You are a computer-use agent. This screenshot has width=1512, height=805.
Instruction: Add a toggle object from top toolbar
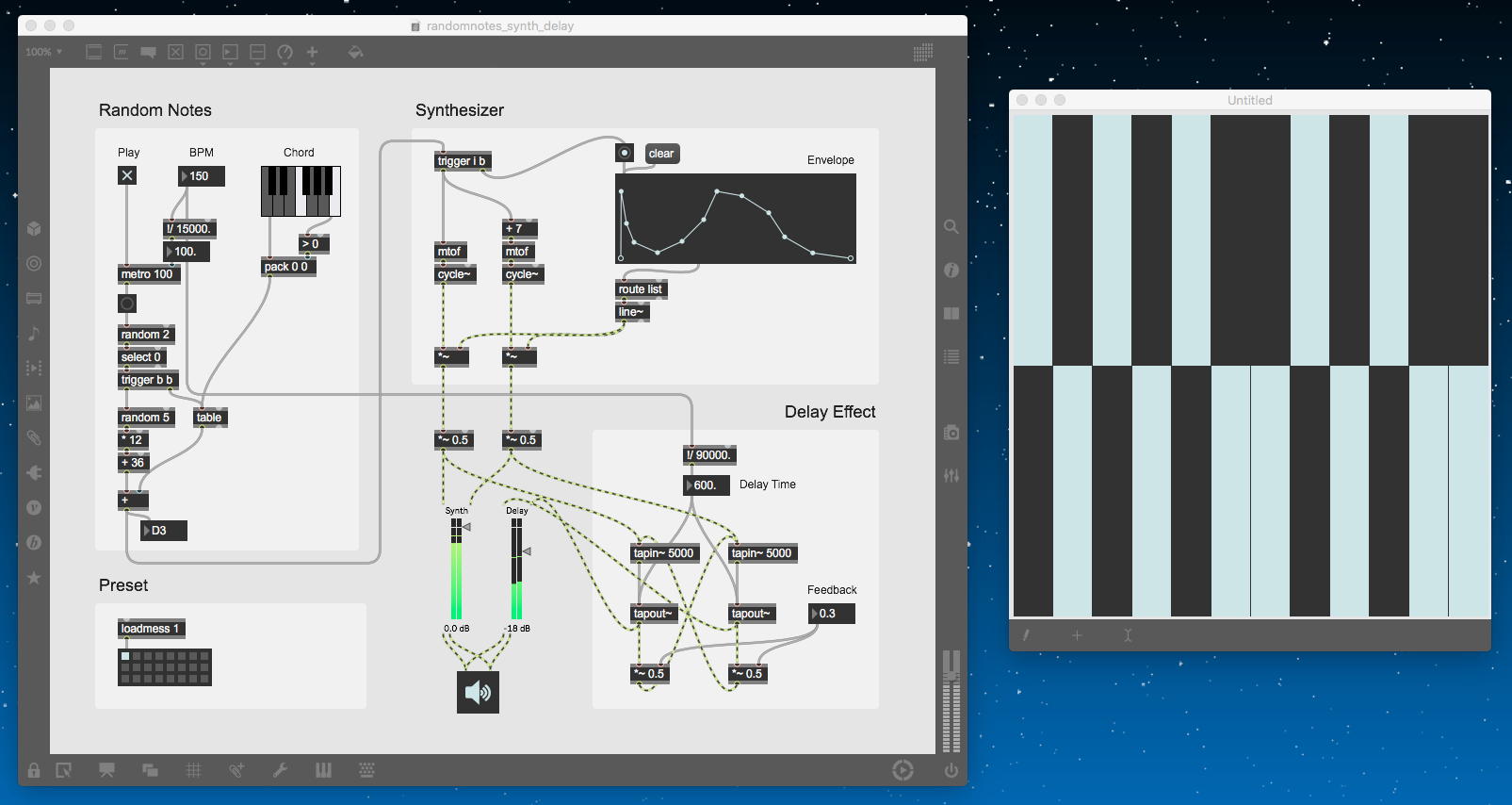[175, 53]
